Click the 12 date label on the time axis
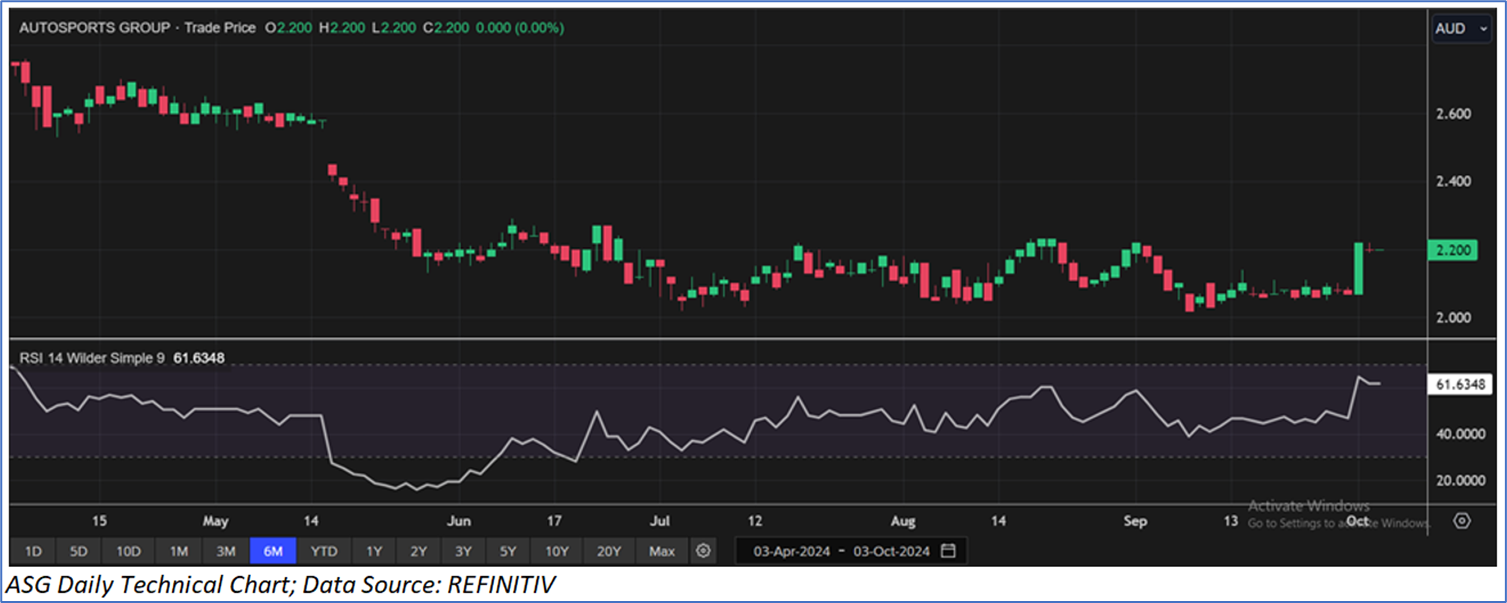The height and width of the screenshot is (603, 1507). coord(755,521)
